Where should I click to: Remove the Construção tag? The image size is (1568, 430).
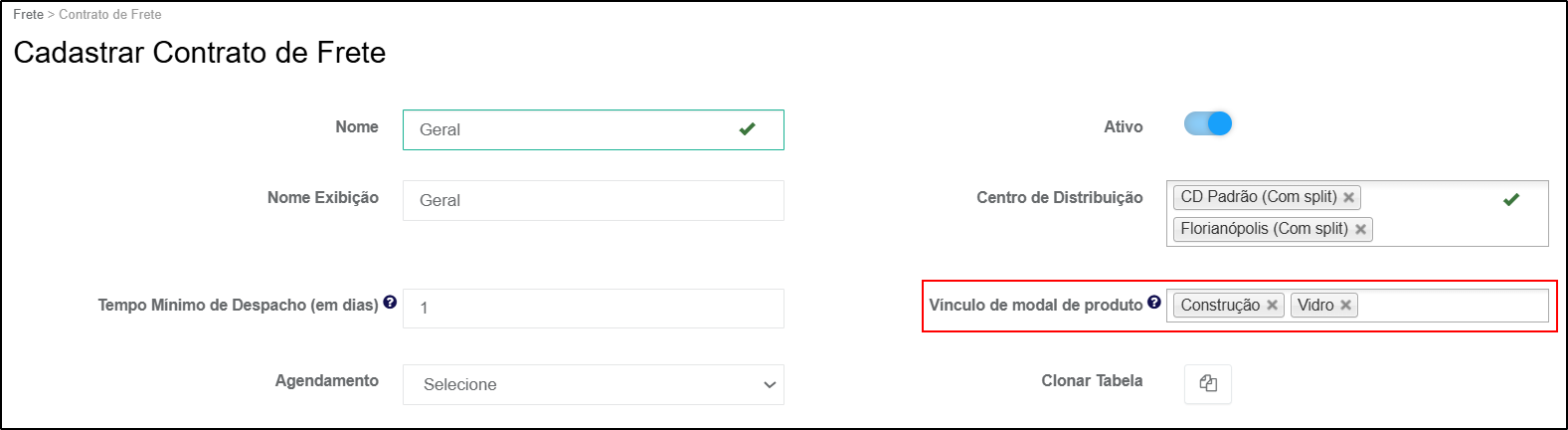[x=1272, y=306]
